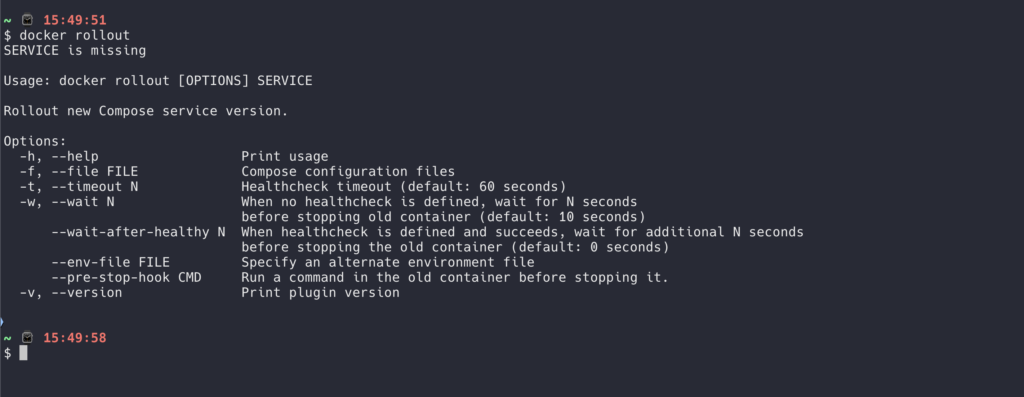Click the '--env-file FILE' option
Viewport: 1024px width, 397px height.
(110, 262)
